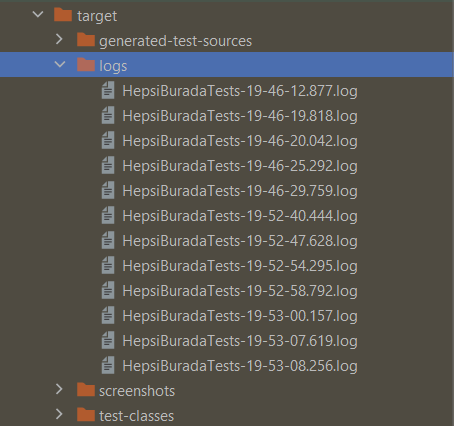Viewport: 454px width, 426px height.
Task: Click file icon of HepsiBuradaTests-19-52-58.792.log
Action: point(108,291)
